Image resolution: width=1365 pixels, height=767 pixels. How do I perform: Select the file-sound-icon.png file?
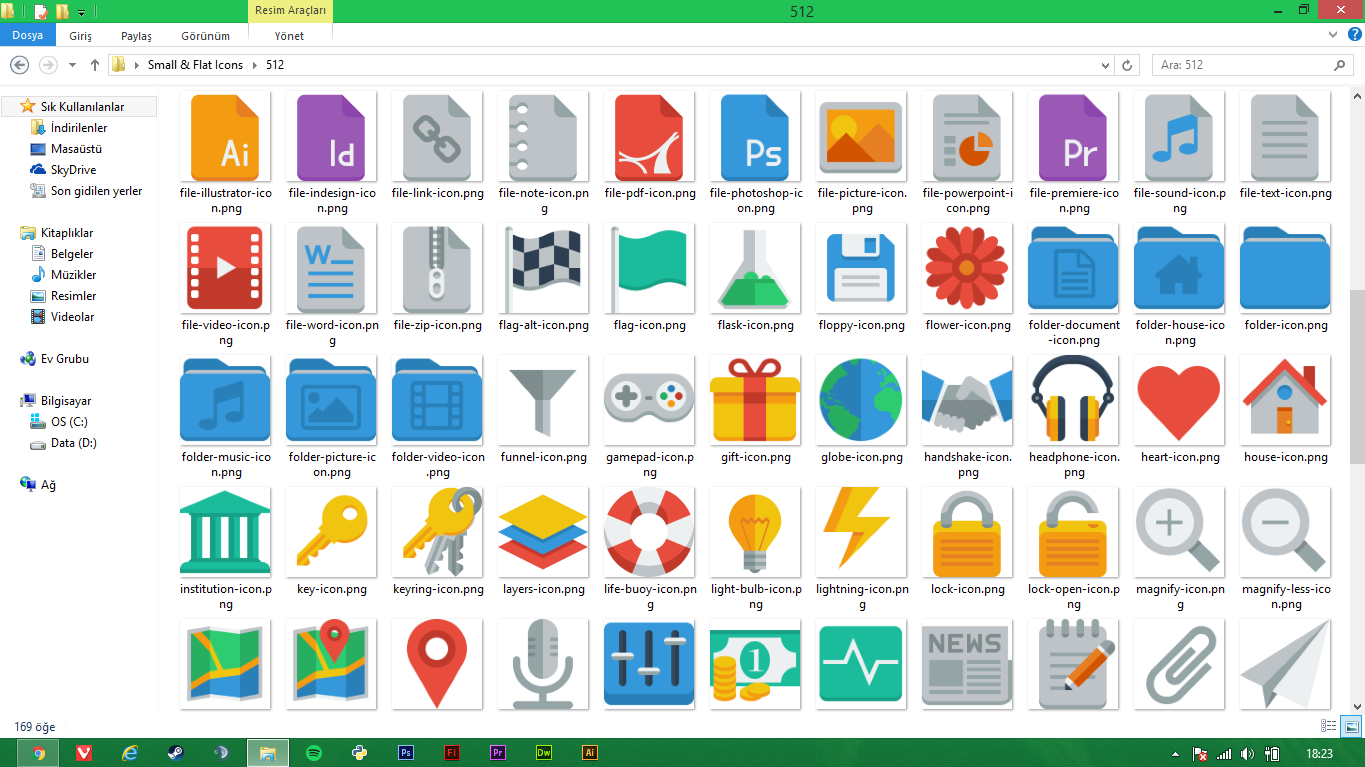tap(1179, 137)
